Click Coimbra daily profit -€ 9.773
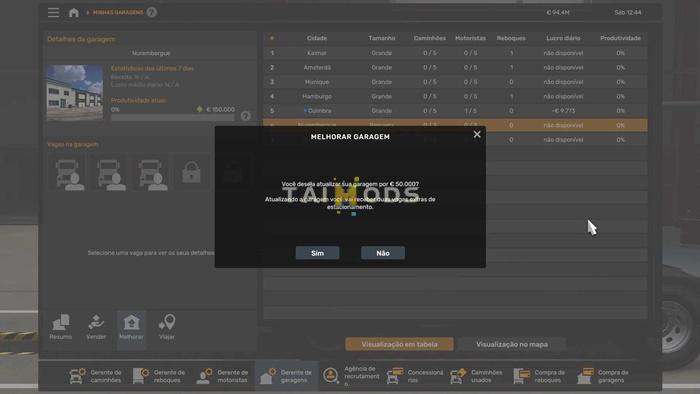 click(x=563, y=111)
